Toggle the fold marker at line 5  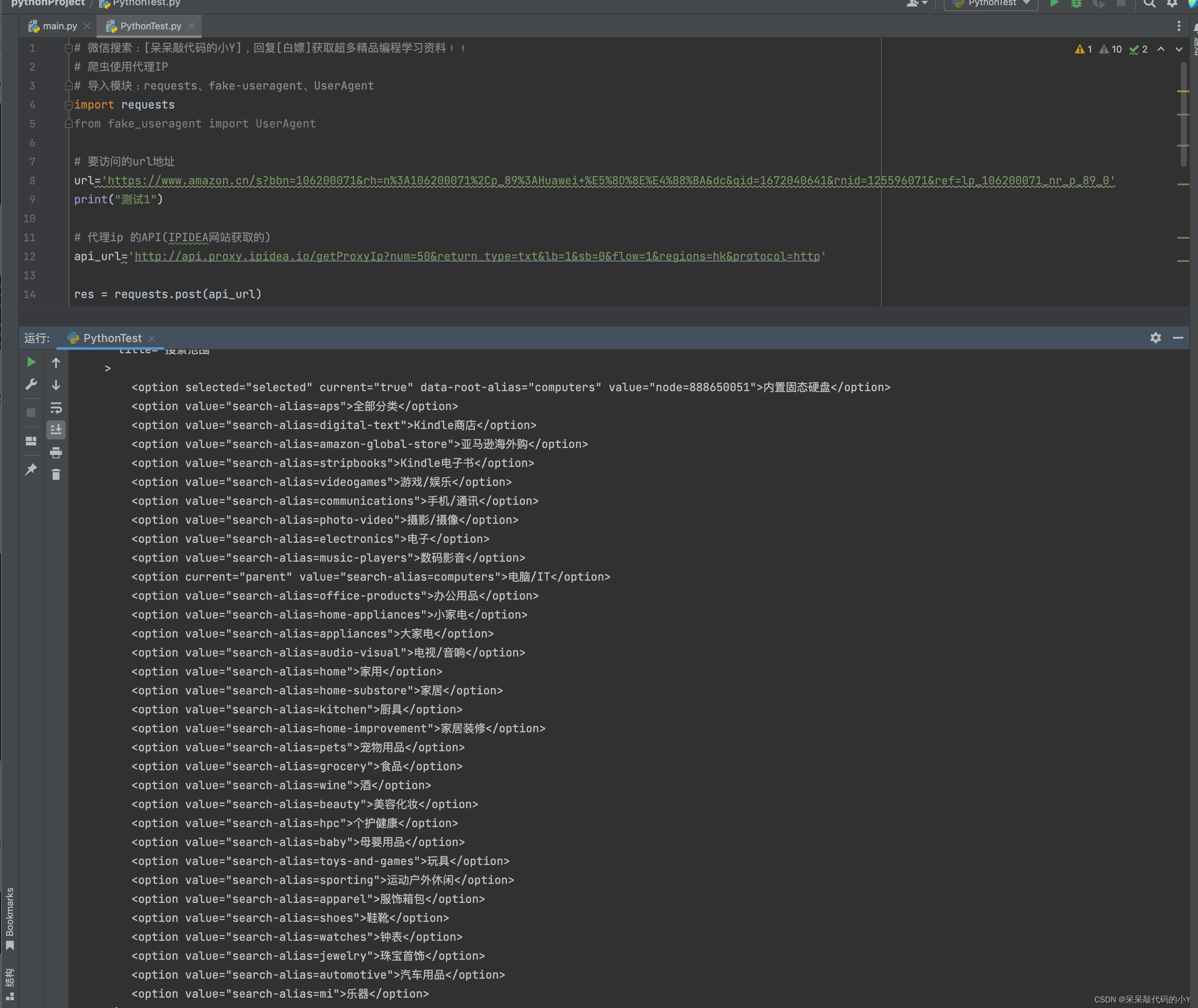coord(69,124)
